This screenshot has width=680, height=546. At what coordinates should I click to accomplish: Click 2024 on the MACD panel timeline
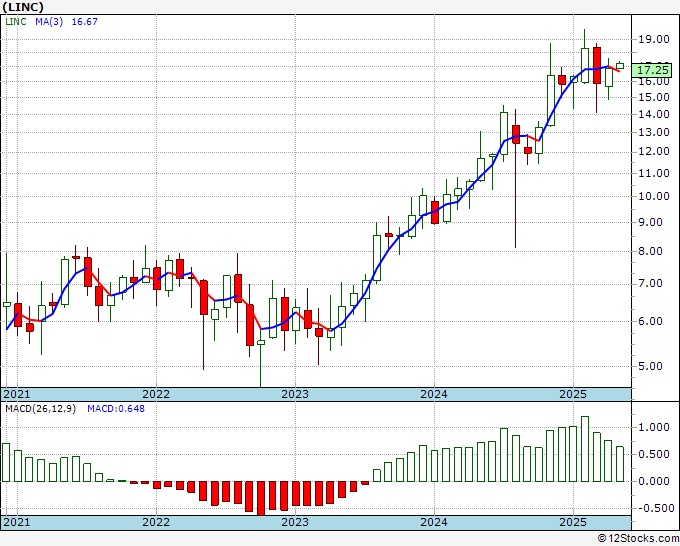(x=434, y=522)
